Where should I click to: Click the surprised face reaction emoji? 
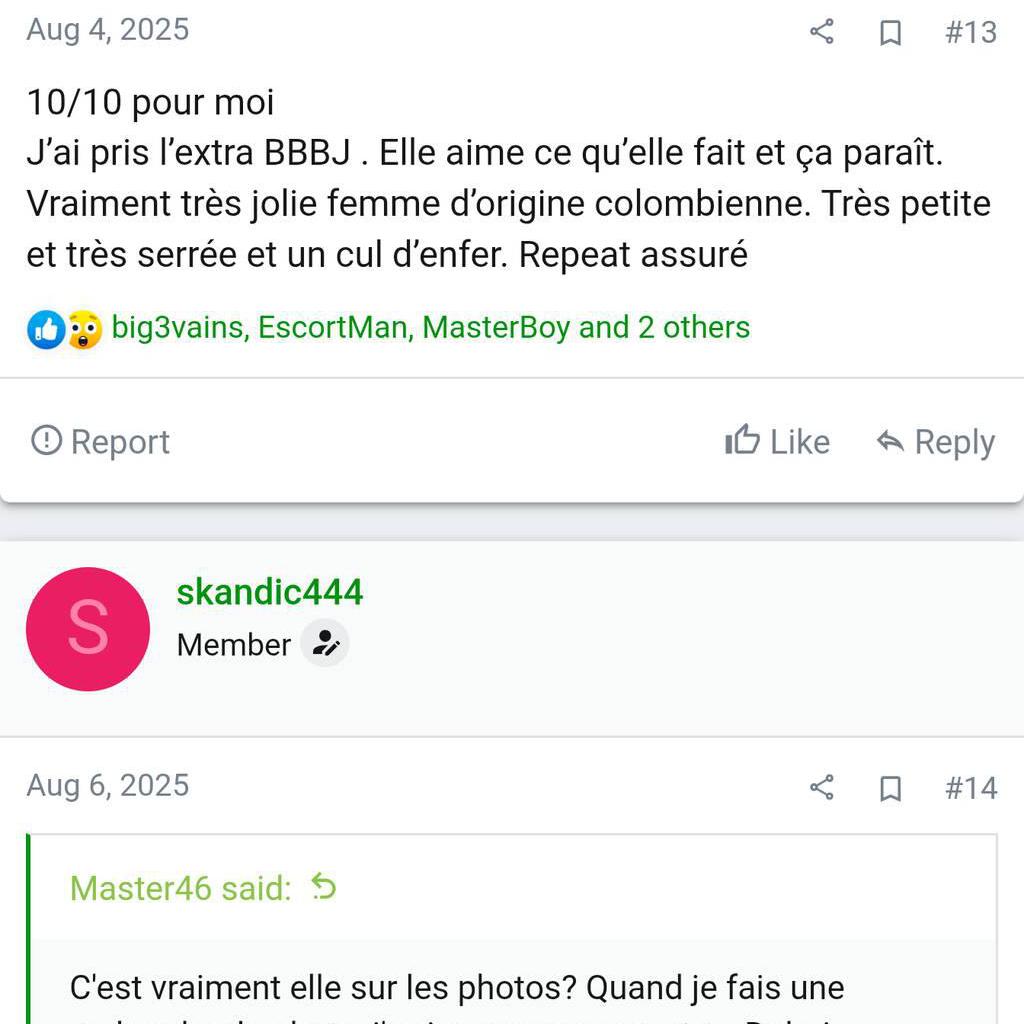(x=84, y=329)
